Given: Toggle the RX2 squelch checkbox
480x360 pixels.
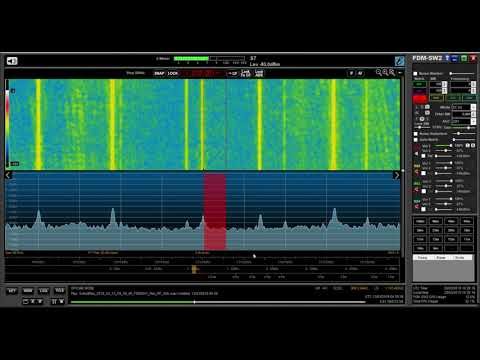Looking at the screenshot, I should point(423,173).
